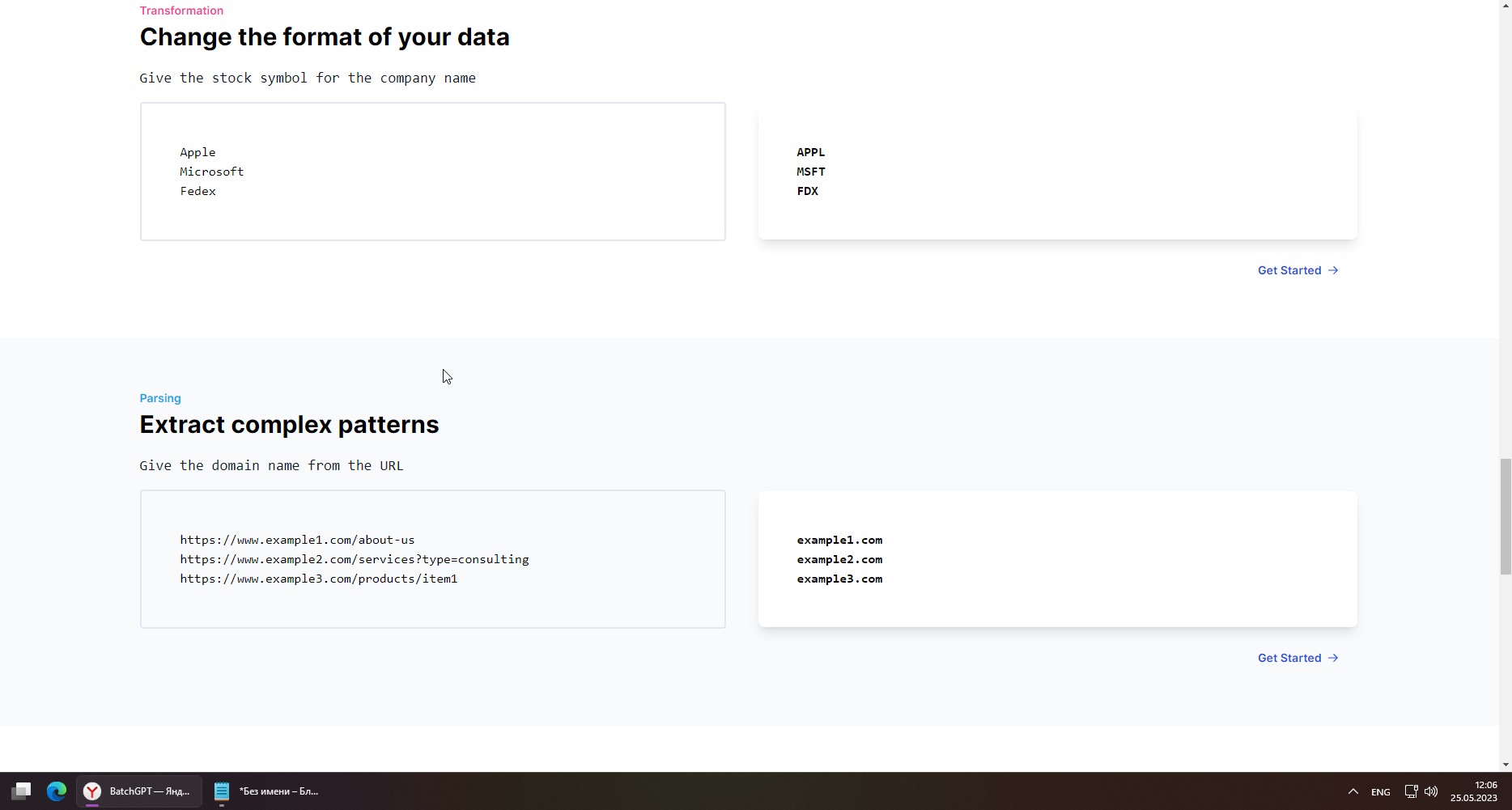Click the output 'example2.com'
The height and width of the screenshot is (810, 1512).
839,559
